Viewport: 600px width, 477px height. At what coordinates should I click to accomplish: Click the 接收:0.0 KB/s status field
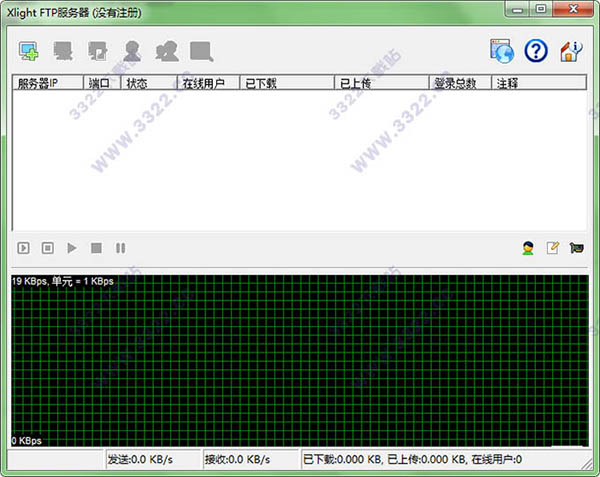tap(251, 459)
